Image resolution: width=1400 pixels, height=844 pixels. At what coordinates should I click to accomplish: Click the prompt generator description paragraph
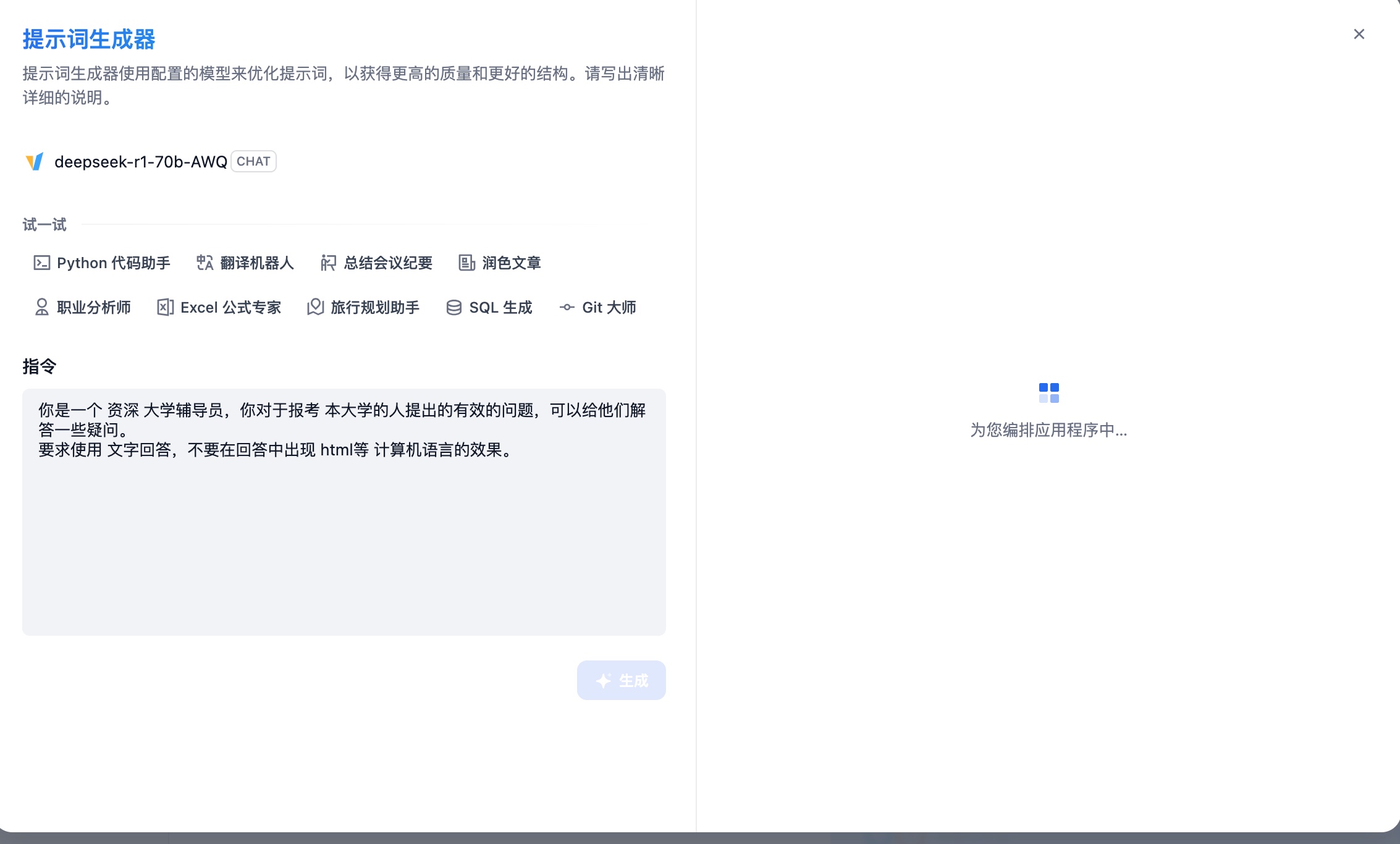click(344, 85)
